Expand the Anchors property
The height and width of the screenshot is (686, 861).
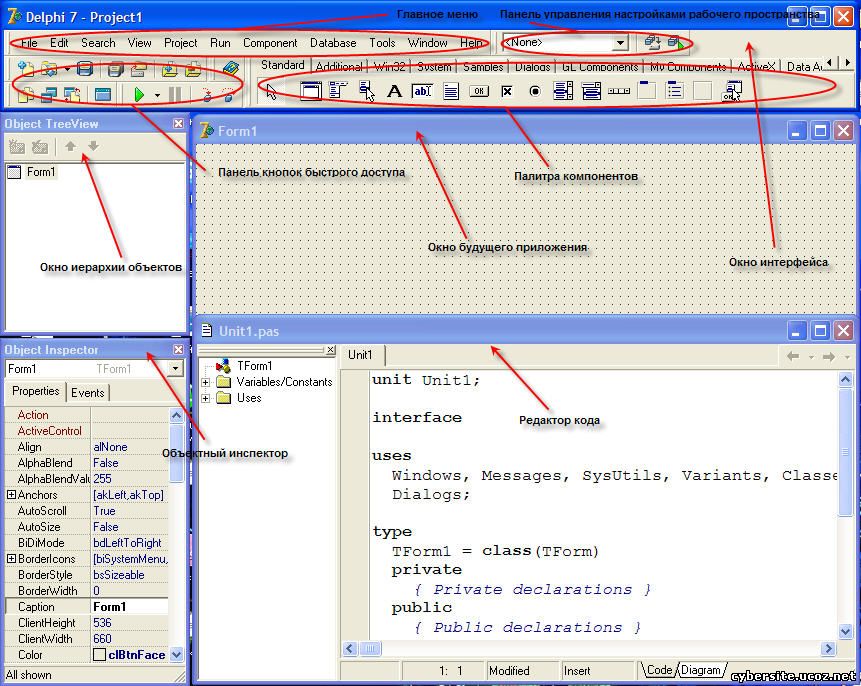[x=11, y=494]
